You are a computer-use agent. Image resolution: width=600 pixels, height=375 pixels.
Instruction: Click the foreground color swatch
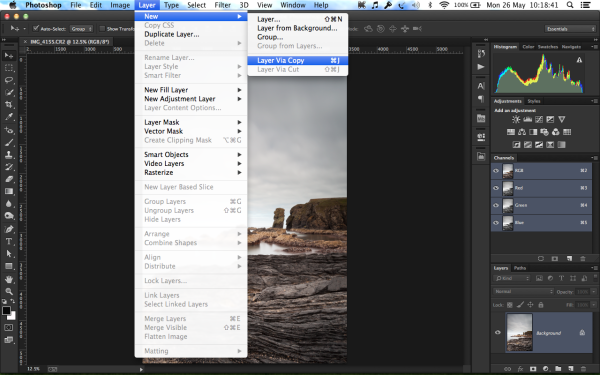pos(6,311)
